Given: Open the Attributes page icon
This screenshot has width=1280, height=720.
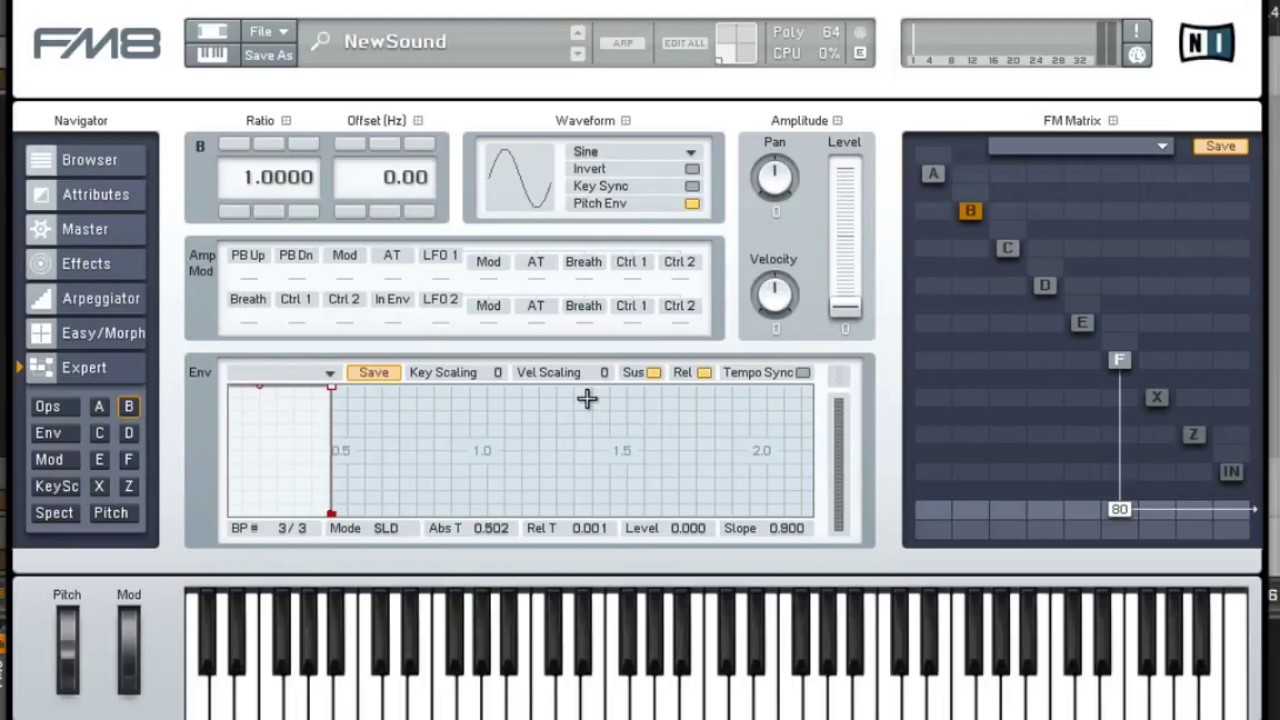Looking at the screenshot, I should coord(41,195).
